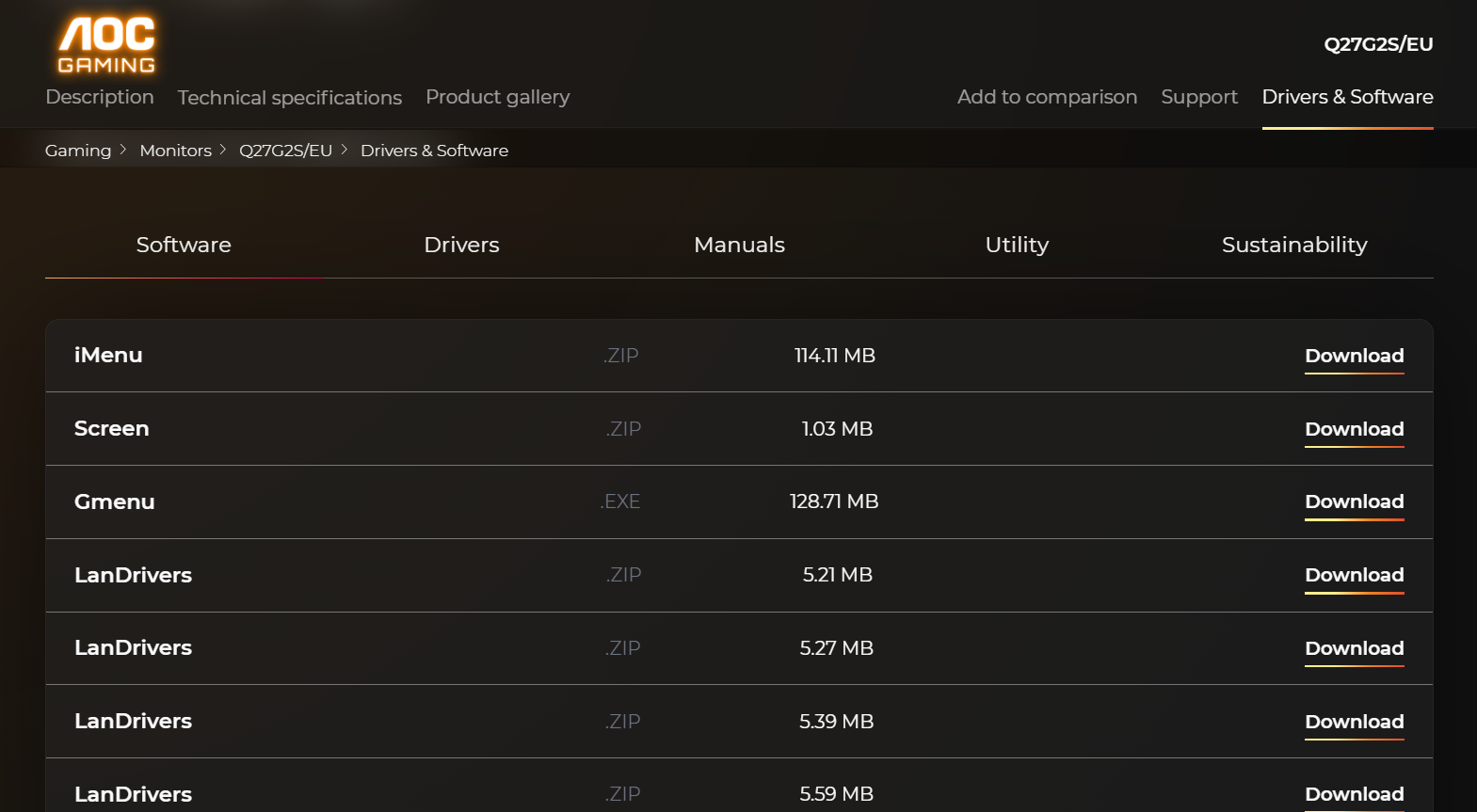Image resolution: width=1477 pixels, height=812 pixels.
Task: Select Drivers & Software in top navigation
Action: coord(1347,97)
